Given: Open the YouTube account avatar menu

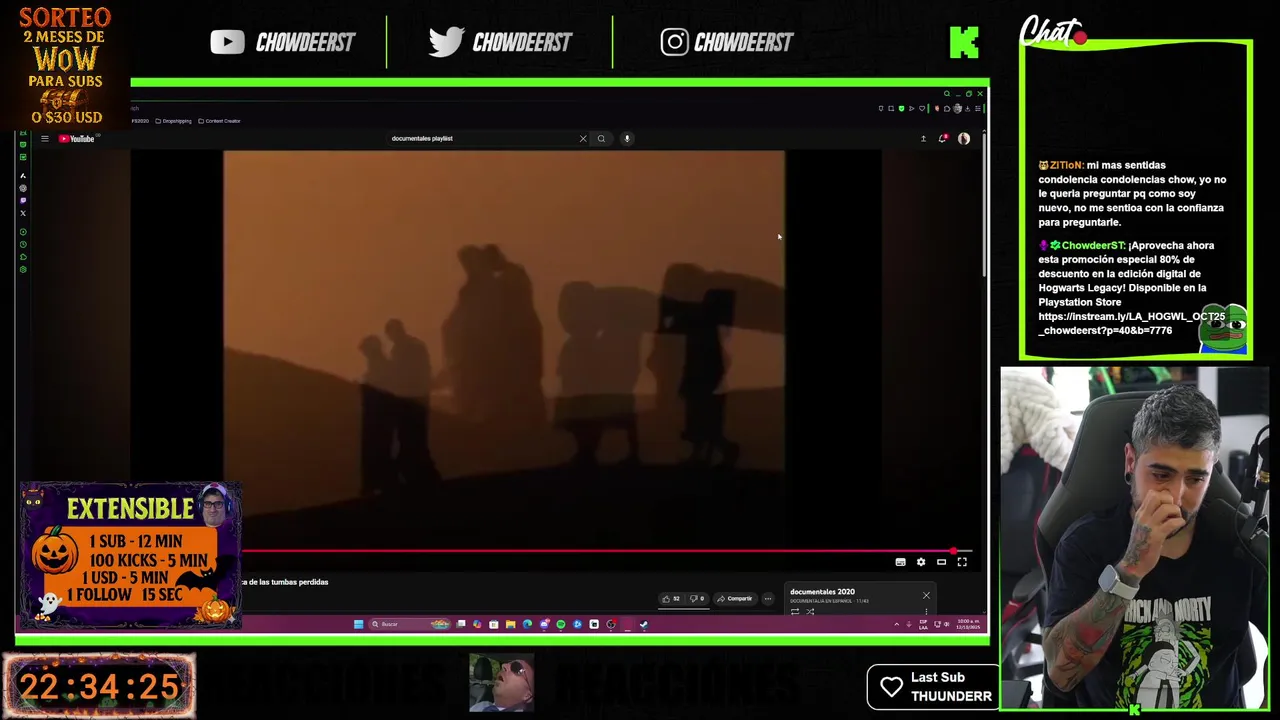Looking at the screenshot, I should 964,139.
